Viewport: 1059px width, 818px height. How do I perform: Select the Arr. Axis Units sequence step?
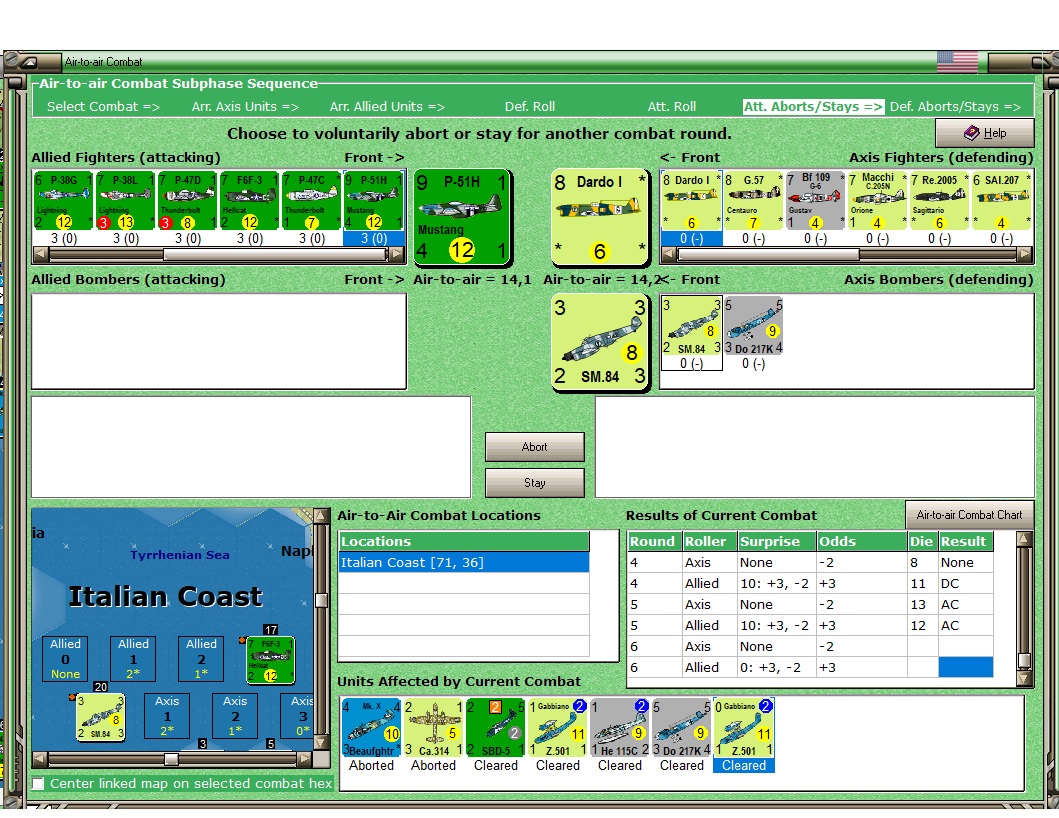[245, 107]
